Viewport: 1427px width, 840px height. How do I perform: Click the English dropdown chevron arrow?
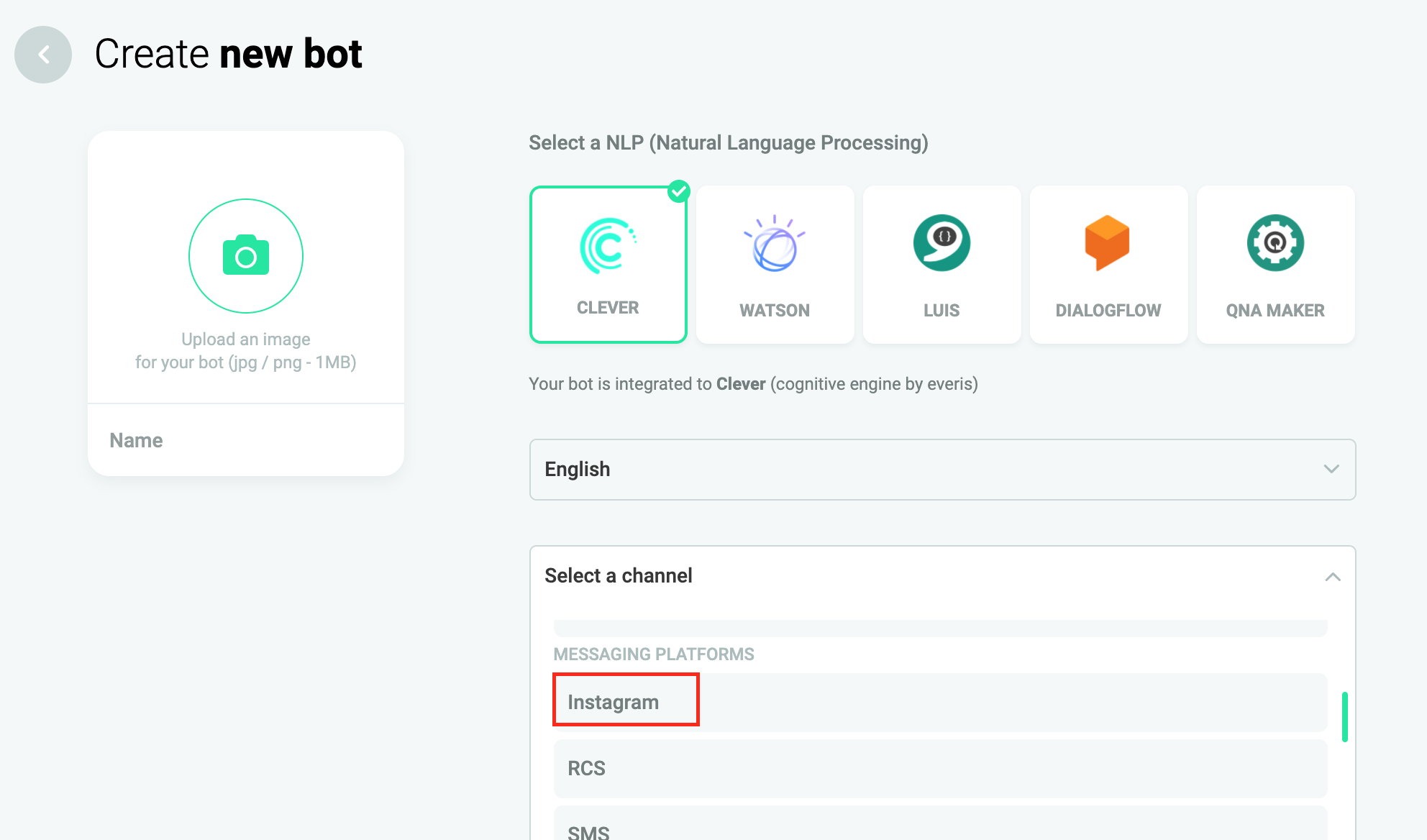pos(1331,469)
